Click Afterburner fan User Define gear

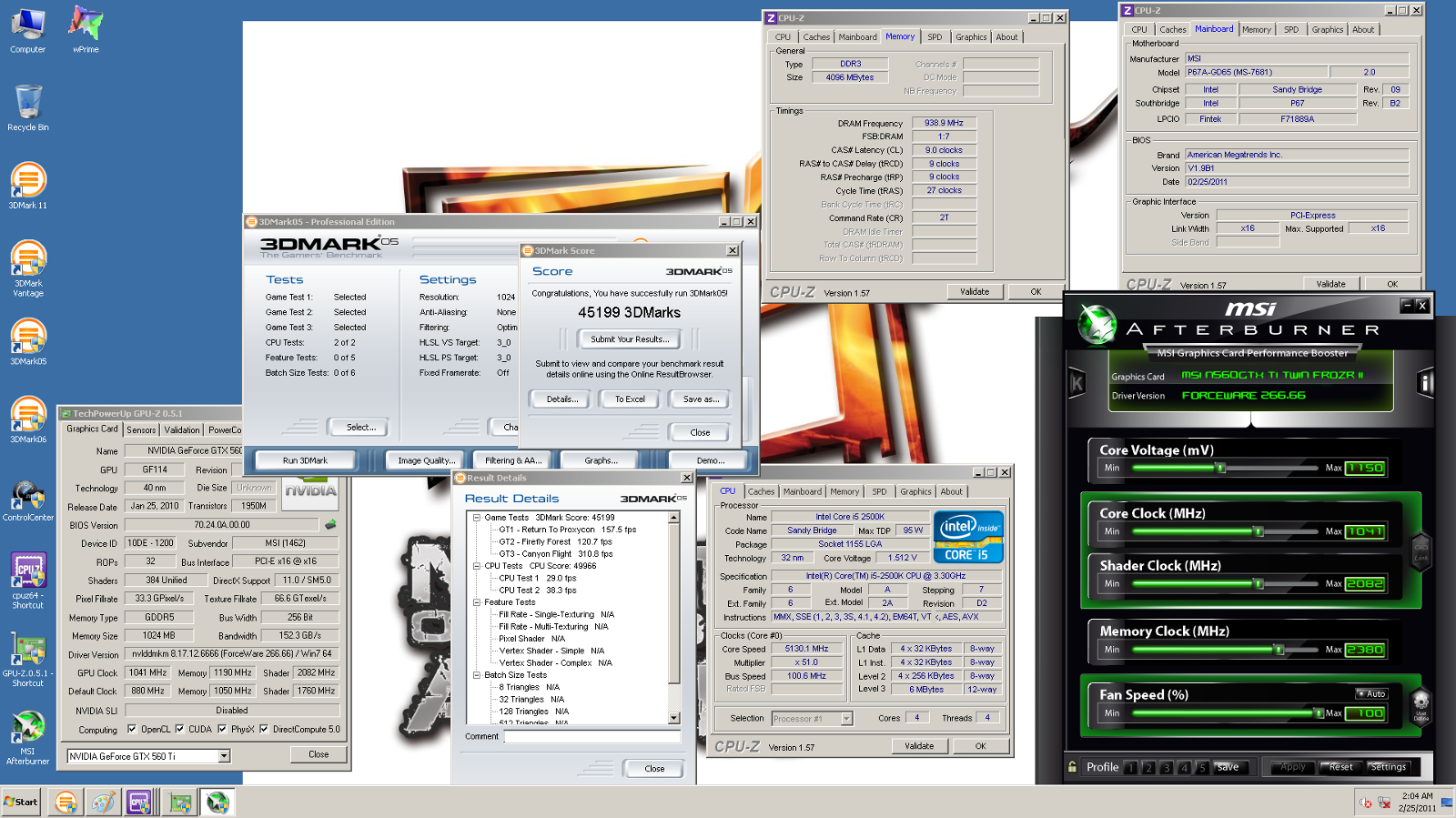(1421, 705)
